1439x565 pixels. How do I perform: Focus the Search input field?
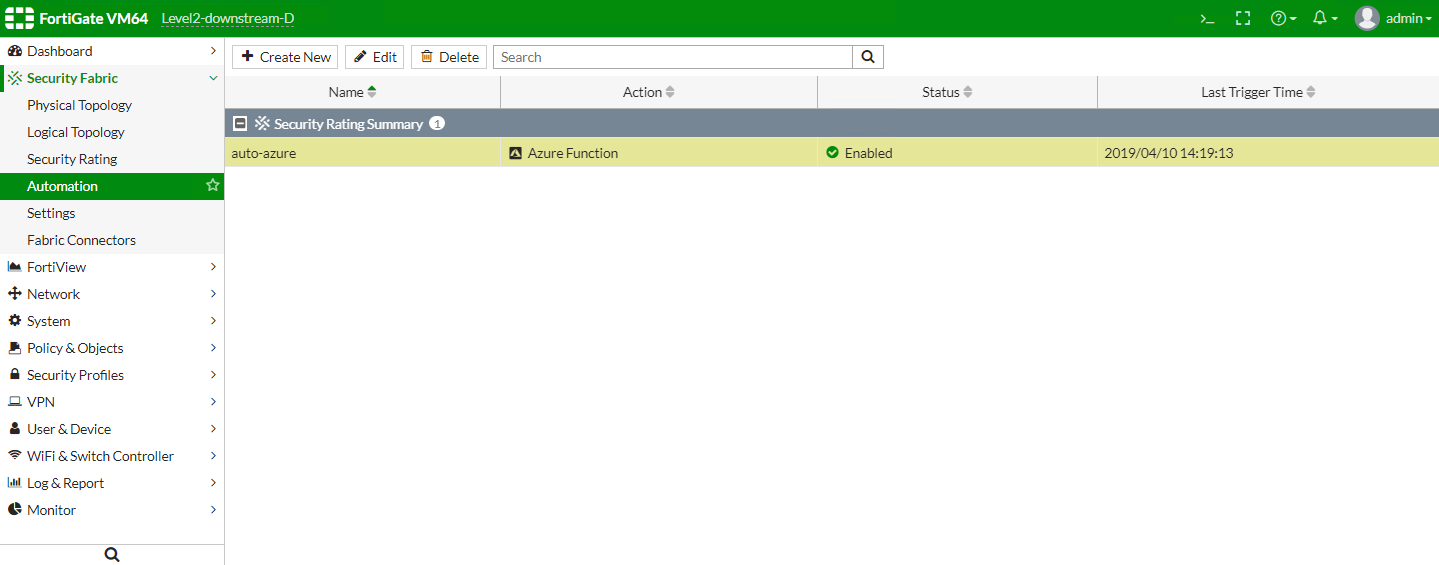(x=673, y=57)
